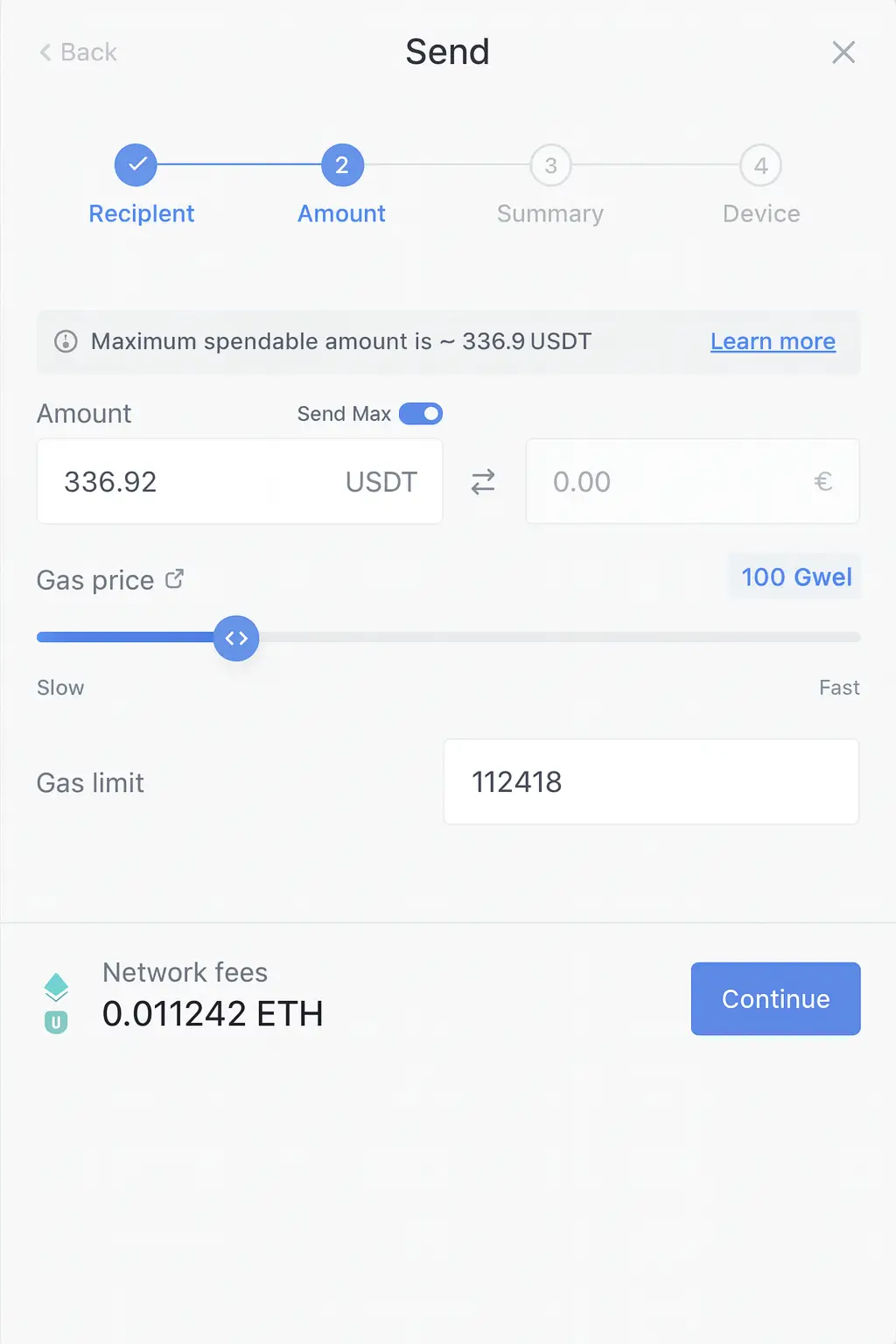Select the Summary step label
The width and height of the screenshot is (896, 1344).
550,213
